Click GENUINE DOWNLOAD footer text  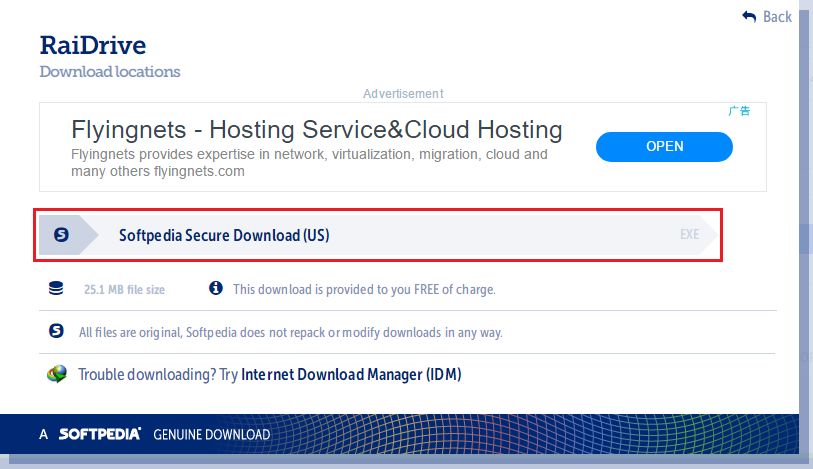click(212, 434)
